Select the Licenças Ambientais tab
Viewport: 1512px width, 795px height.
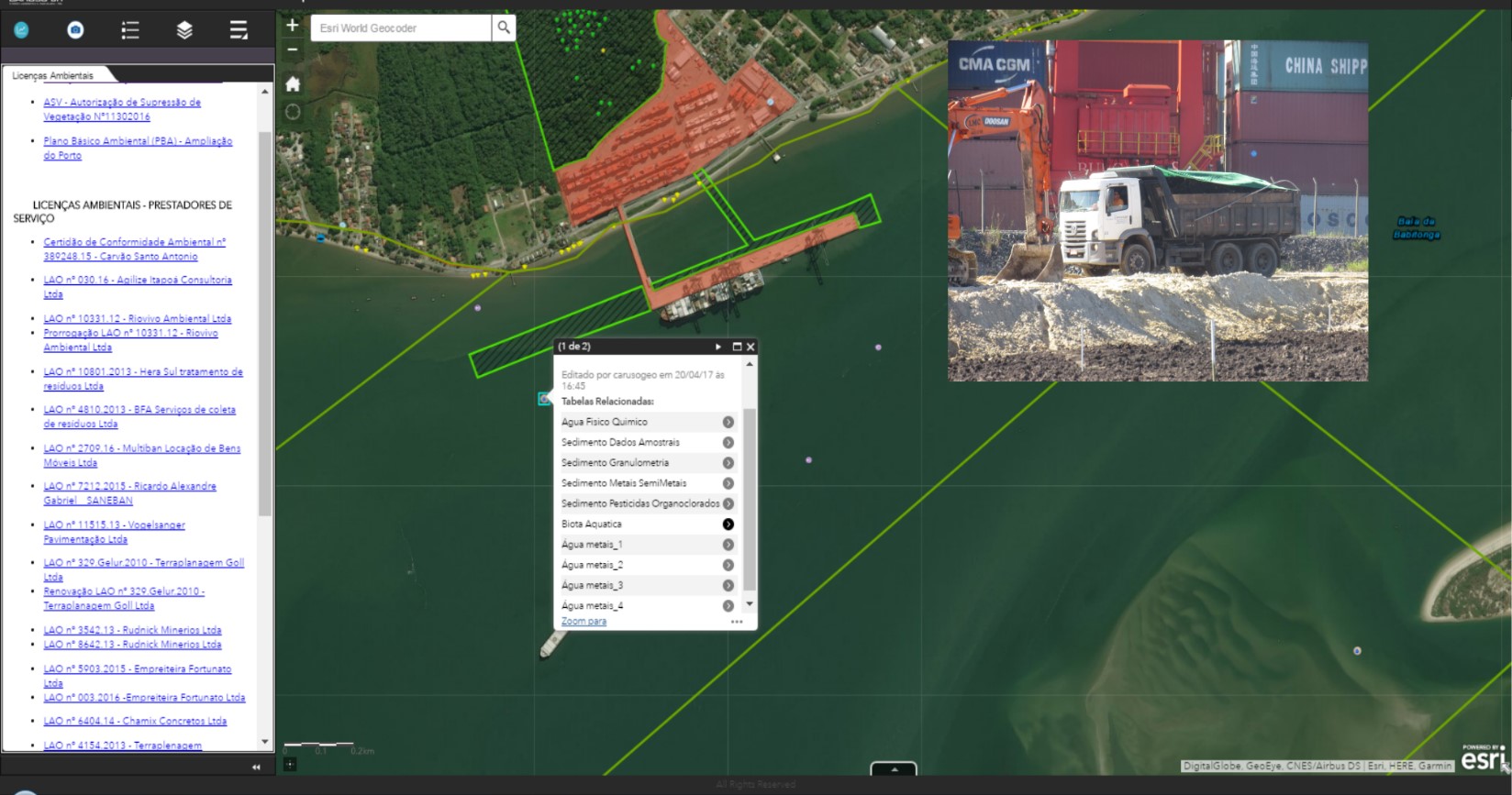(x=52, y=75)
